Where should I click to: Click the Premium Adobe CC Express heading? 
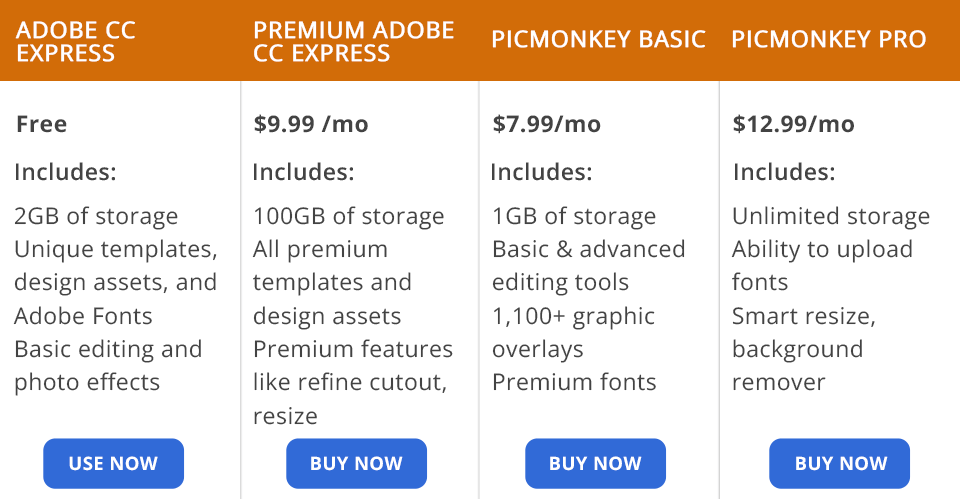tap(354, 41)
